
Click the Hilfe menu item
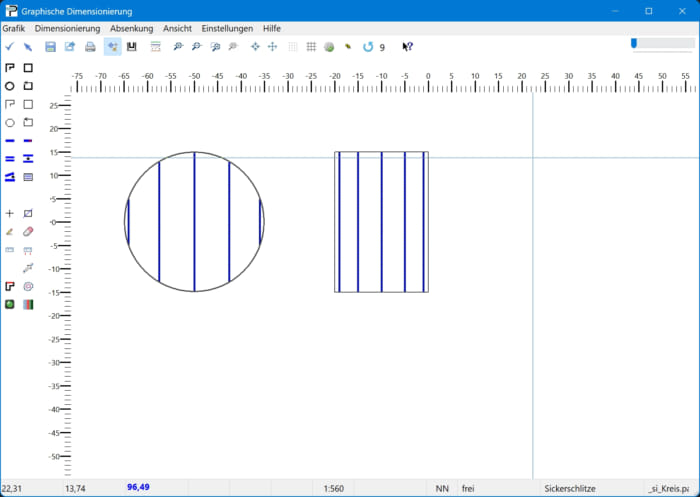click(x=272, y=29)
